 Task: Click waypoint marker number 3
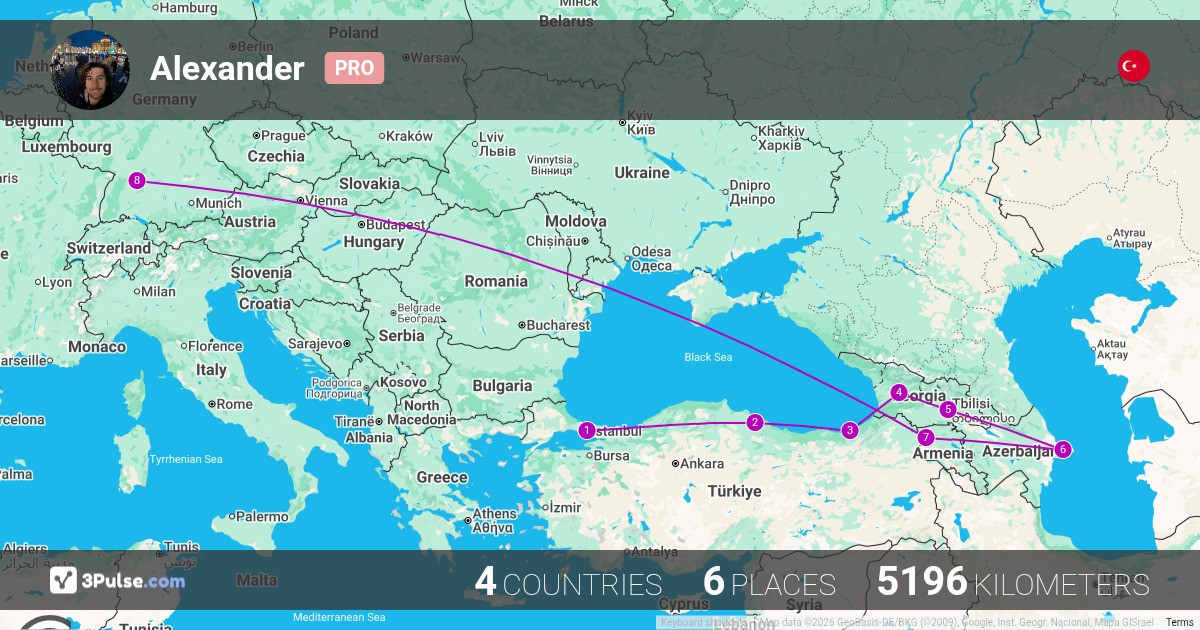[849, 431]
